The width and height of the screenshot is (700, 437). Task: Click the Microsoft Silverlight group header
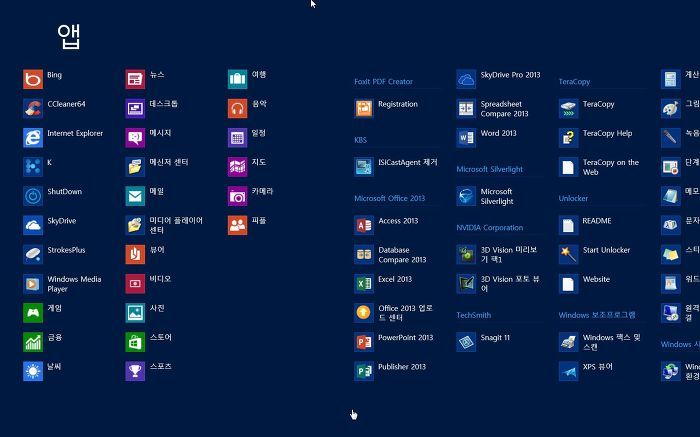pyautogui.click(x=489, y=169)
